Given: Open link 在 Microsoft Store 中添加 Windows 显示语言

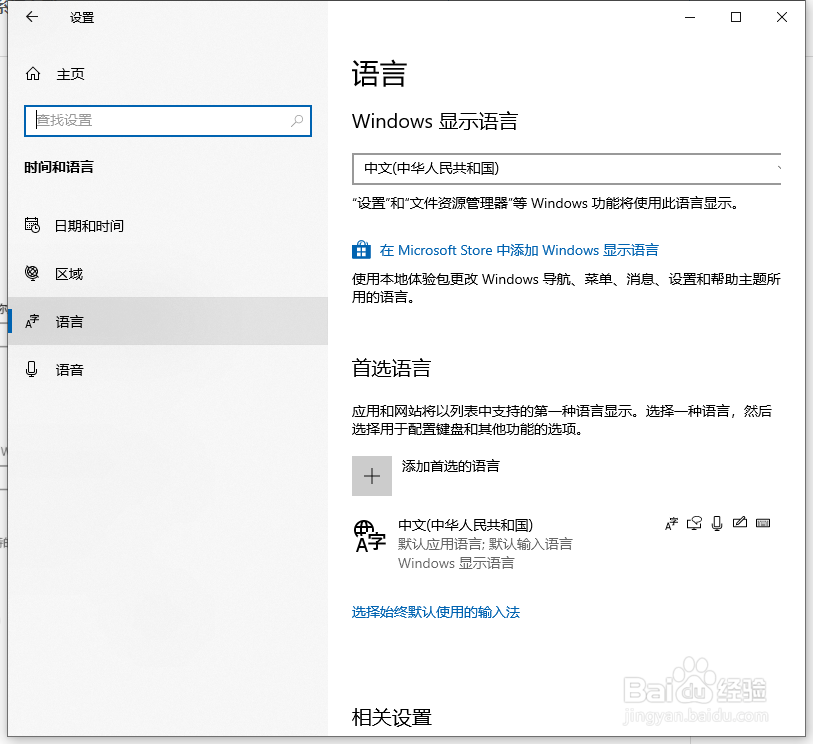Looking at the screenshot, I should pos(519,250).
